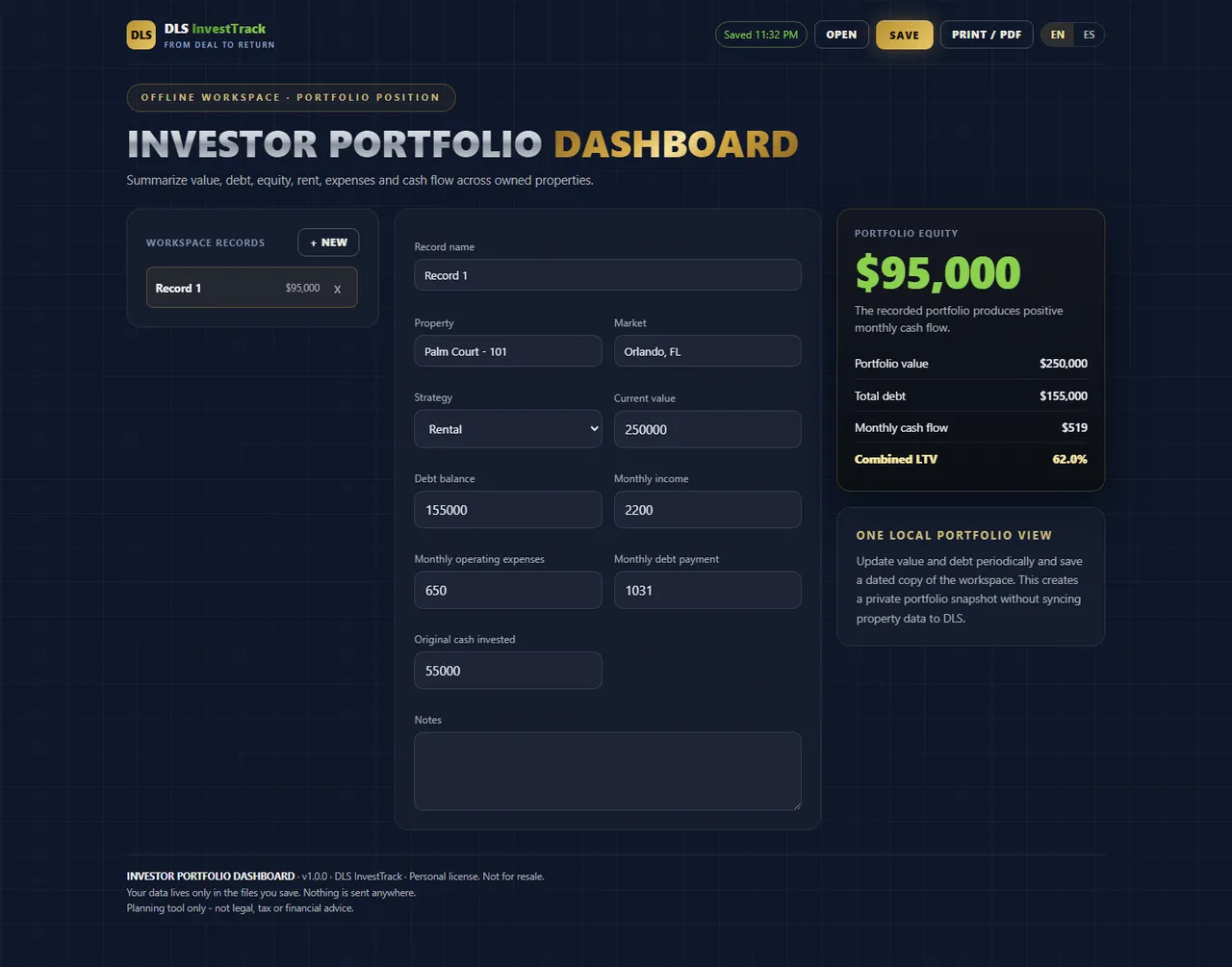Click the $95,000 amount on Record 1 row
Viewport: 1232px width, 967px height.
point(302,288)
